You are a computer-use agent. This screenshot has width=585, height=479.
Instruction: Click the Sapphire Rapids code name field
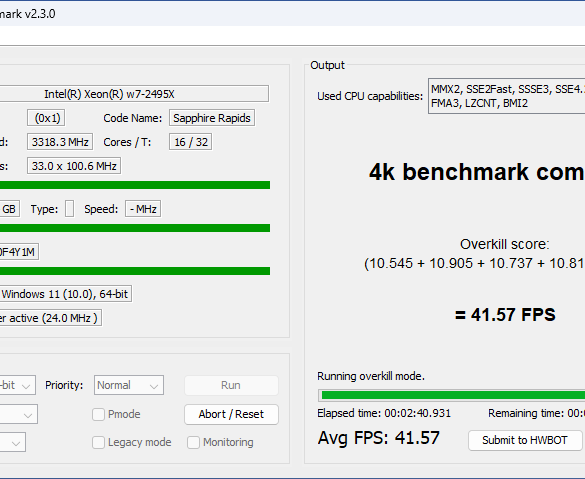point(212,118)
